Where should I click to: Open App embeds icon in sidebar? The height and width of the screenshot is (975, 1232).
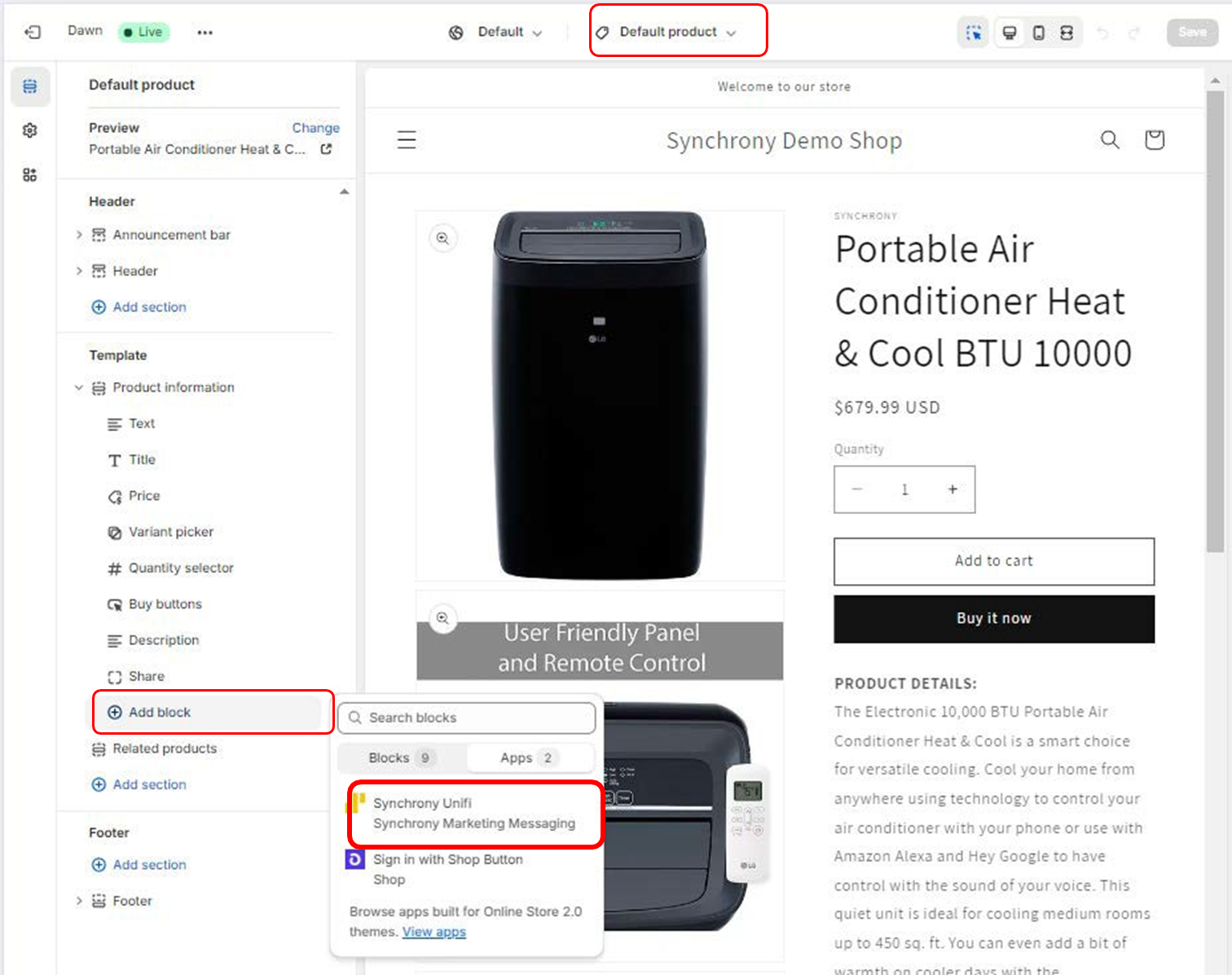[30, 174]
